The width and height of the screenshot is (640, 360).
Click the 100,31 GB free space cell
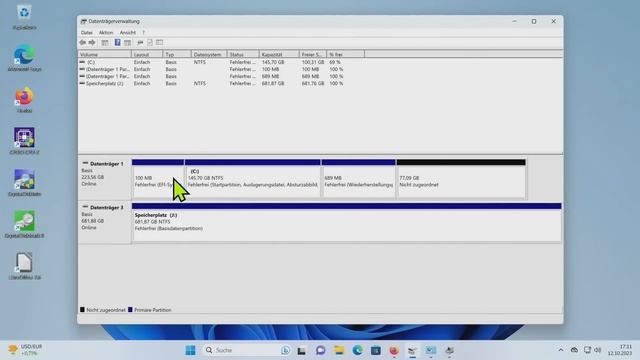click(313, 62)
